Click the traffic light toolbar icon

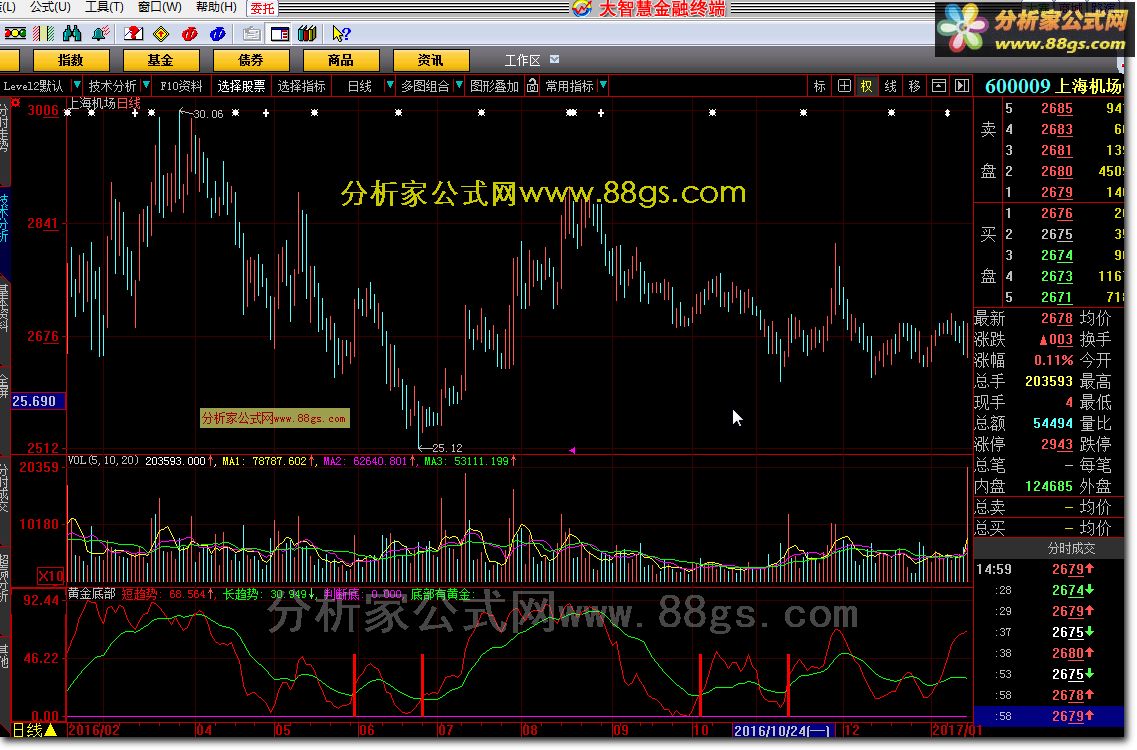pos(15,33)
